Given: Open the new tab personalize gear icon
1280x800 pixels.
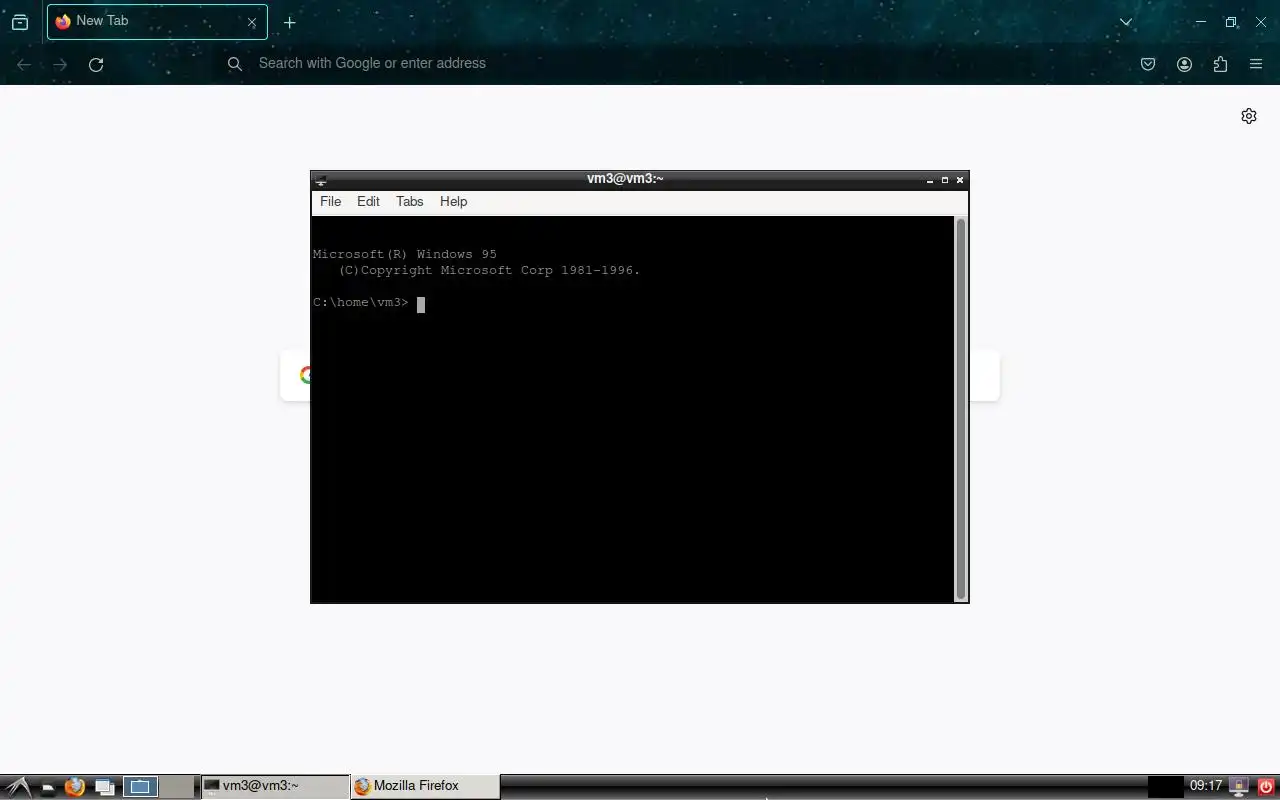Looking at the screenshot, I should tap(1249, 116).
